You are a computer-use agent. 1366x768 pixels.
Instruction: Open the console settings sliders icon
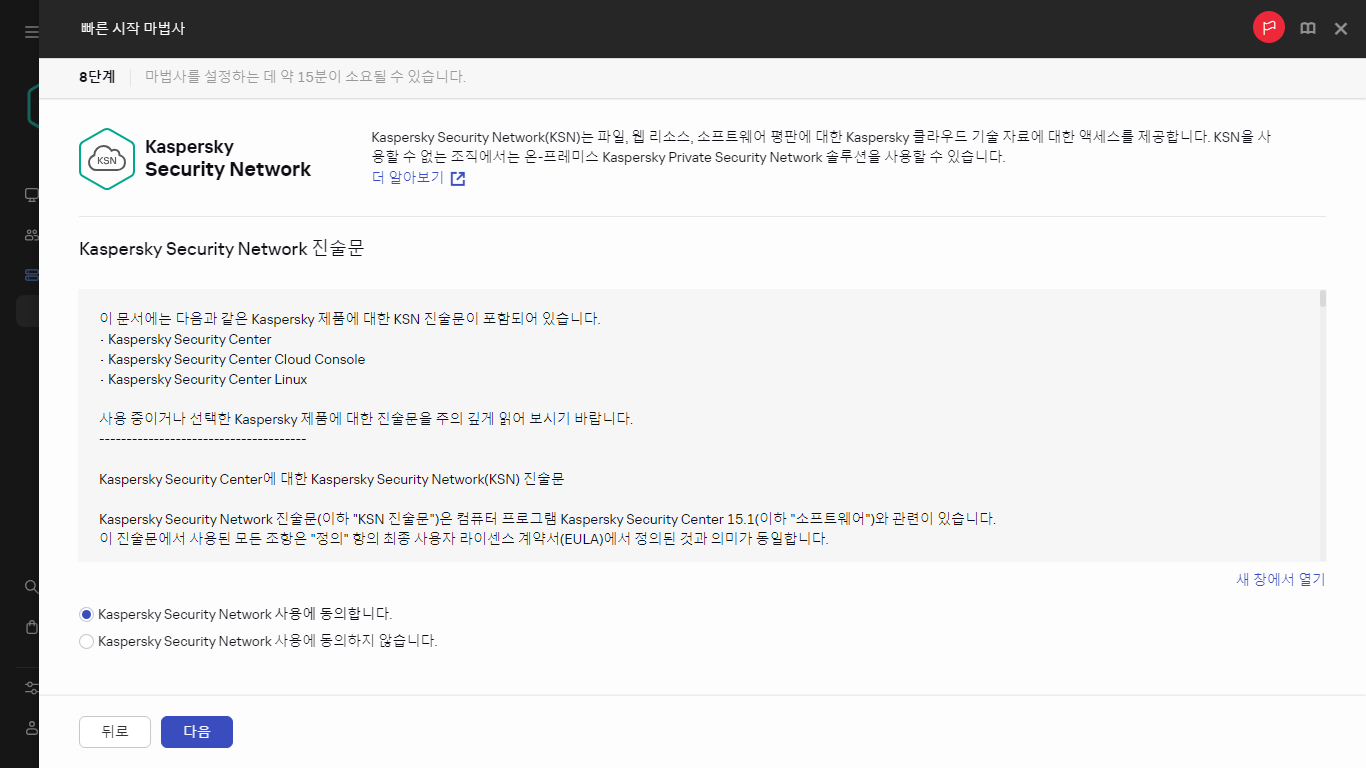click(31, 688)
